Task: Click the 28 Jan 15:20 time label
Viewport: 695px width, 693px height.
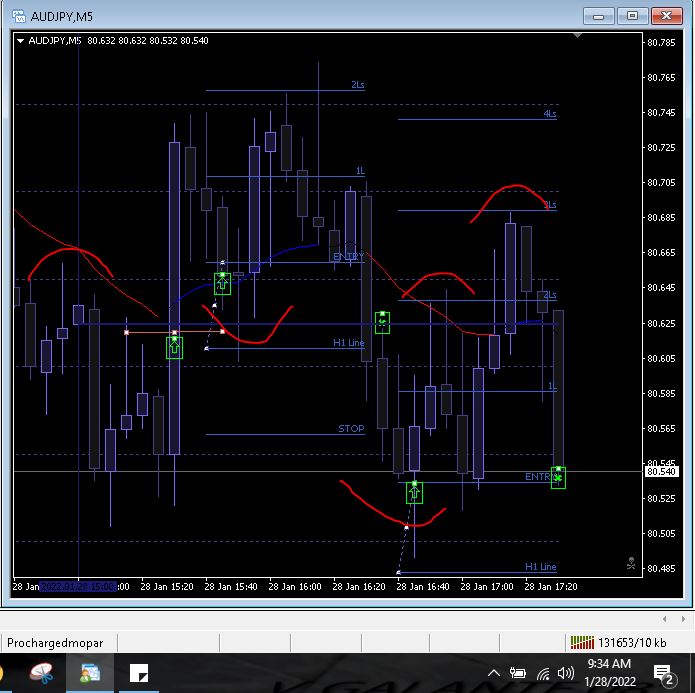Action: click(x=167, y=587)
